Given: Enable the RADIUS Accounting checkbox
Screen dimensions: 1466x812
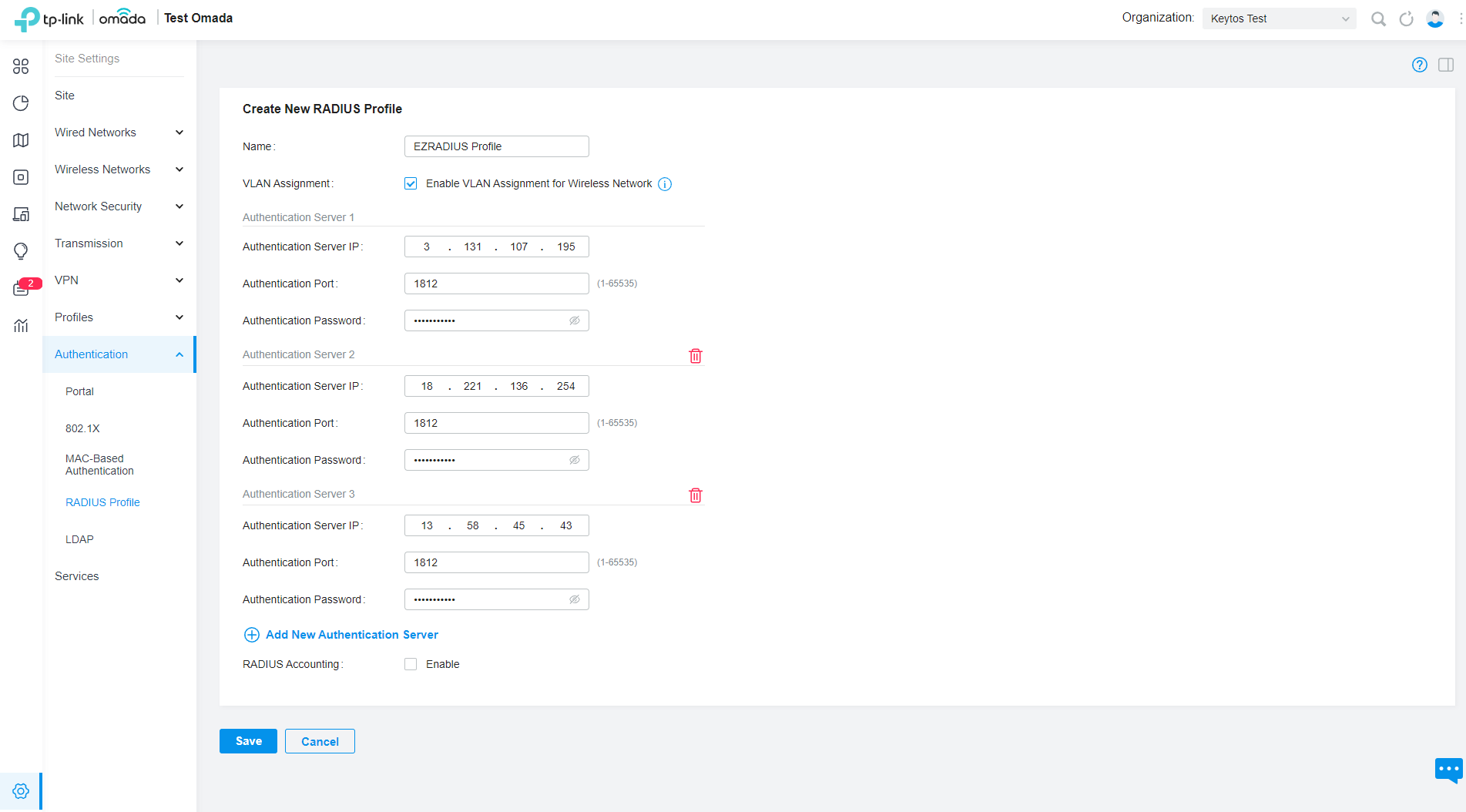Looking at the screenshot, I should pos(411,664).
